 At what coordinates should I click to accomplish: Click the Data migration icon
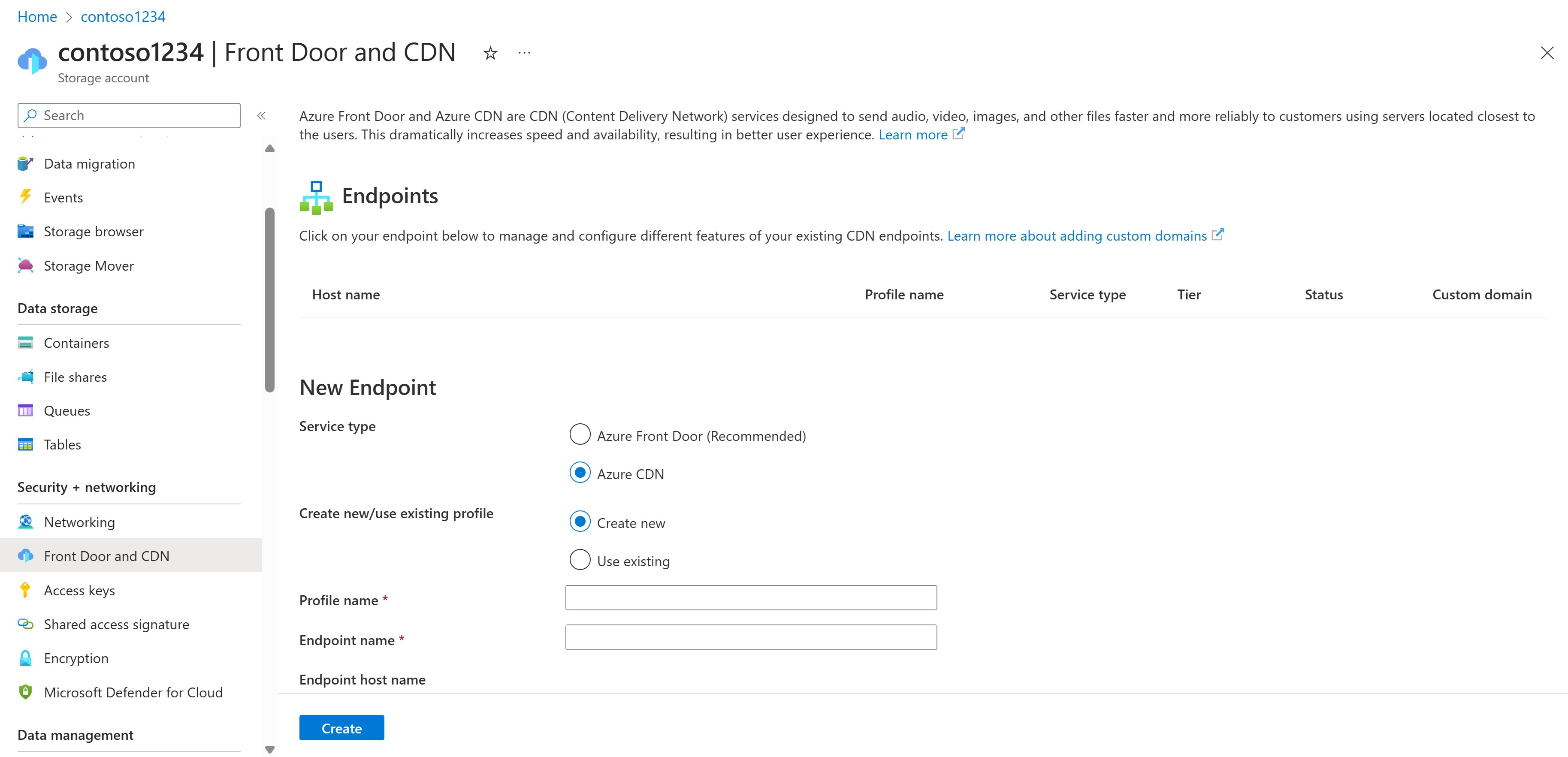[x=26, y=164]
